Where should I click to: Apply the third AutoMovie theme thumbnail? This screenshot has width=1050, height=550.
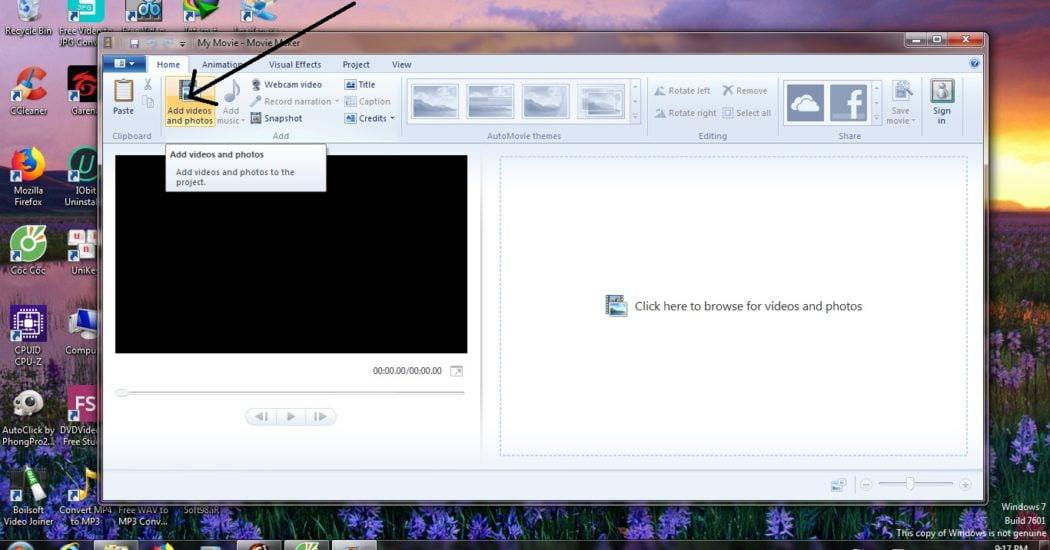(546, 102)
